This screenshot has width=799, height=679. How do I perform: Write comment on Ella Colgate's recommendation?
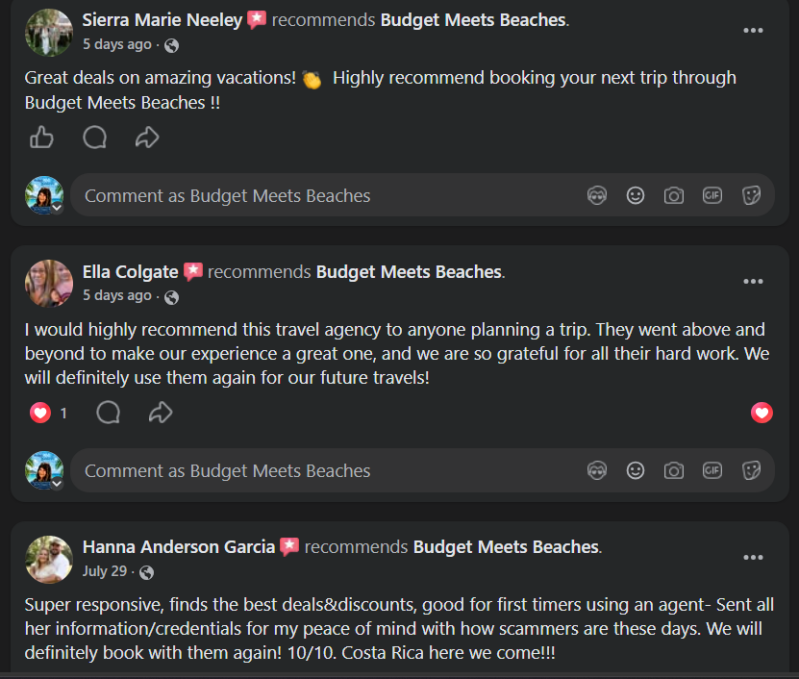(326, 470)
